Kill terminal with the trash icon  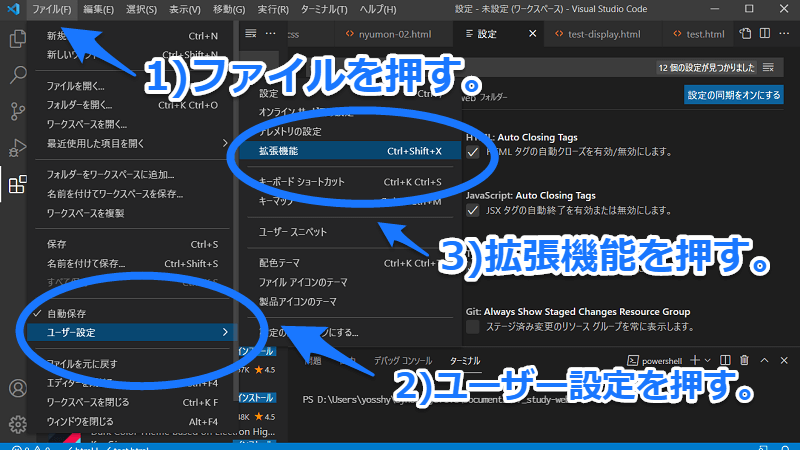(x=744, y=360)
